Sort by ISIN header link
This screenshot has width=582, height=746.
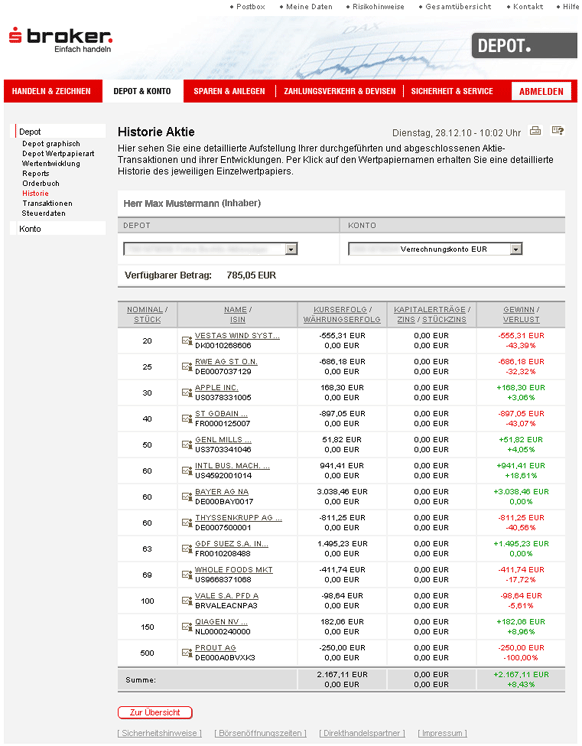click(x=238, y=320)
